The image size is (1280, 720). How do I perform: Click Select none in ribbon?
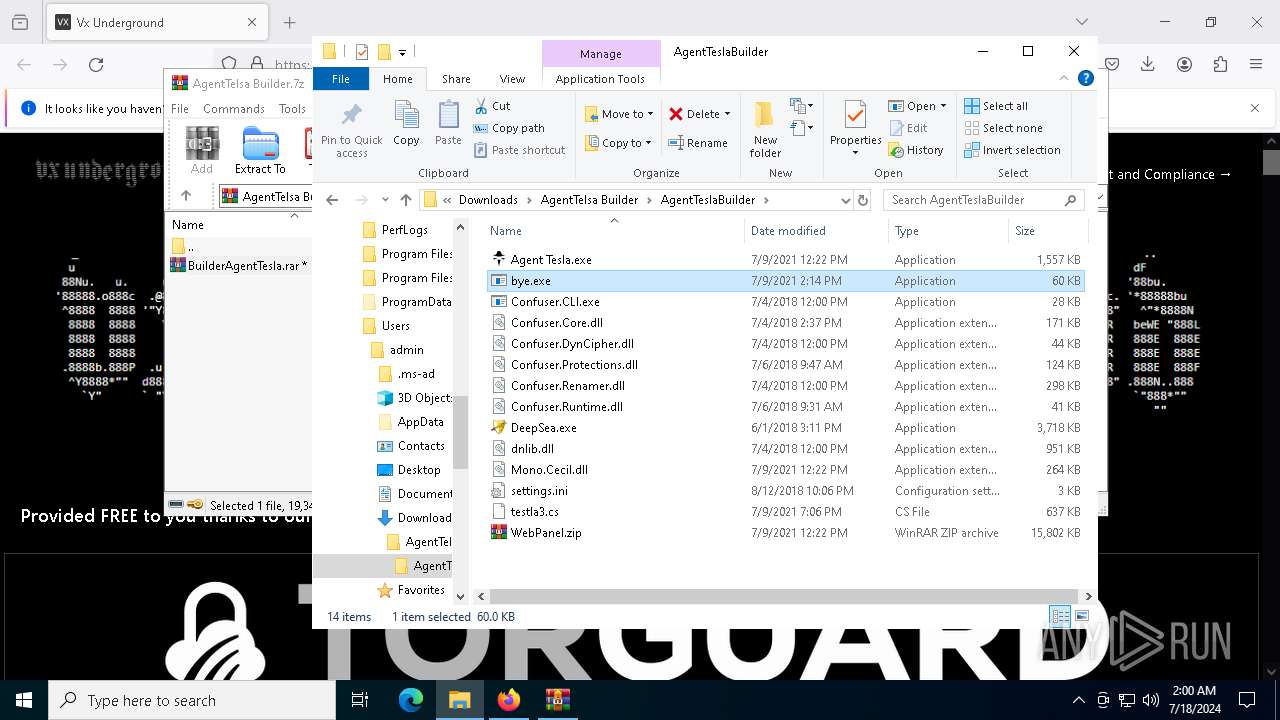[1003, 128]
